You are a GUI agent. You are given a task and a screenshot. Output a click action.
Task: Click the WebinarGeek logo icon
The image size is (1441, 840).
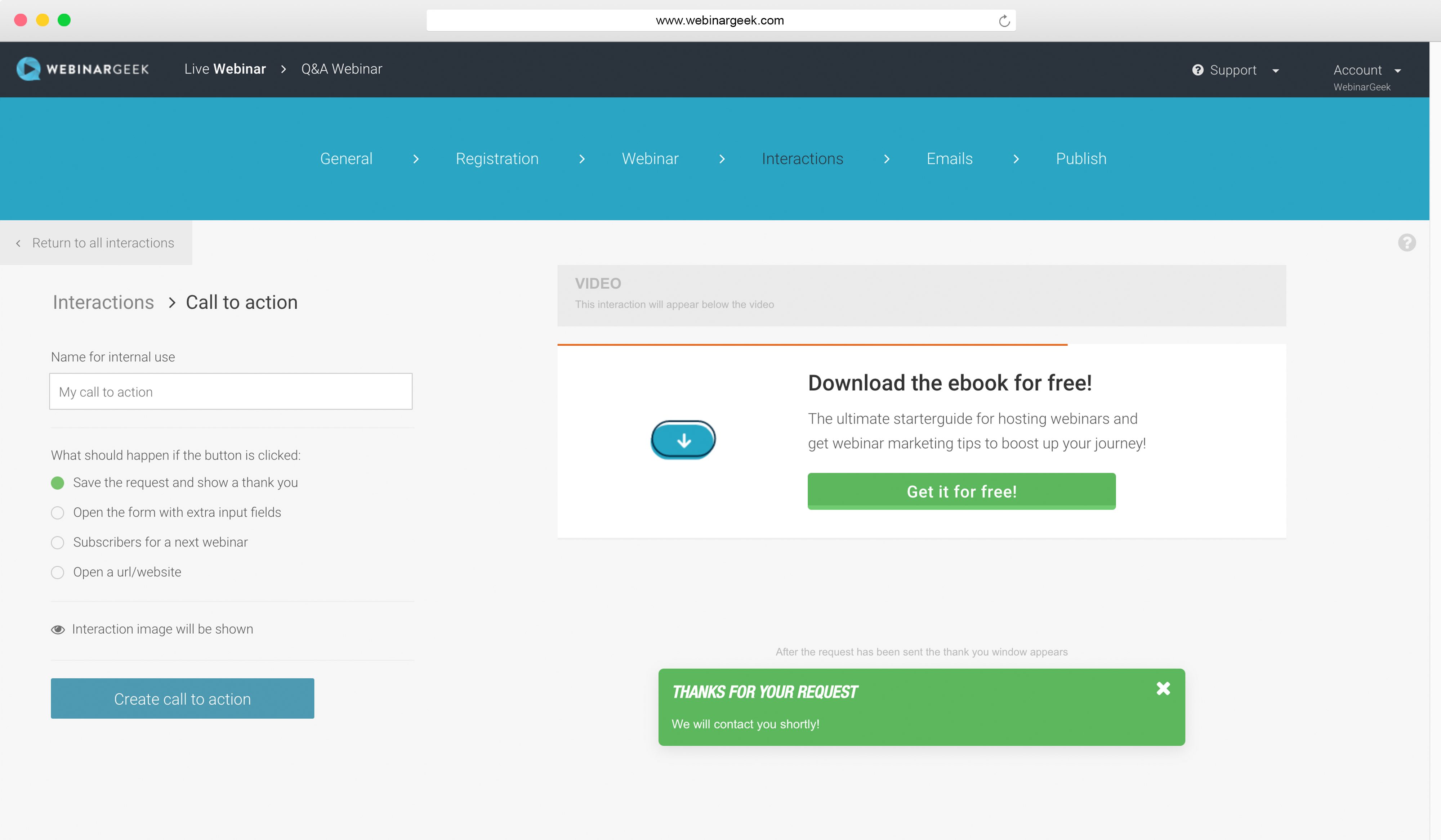pos(28,69)
